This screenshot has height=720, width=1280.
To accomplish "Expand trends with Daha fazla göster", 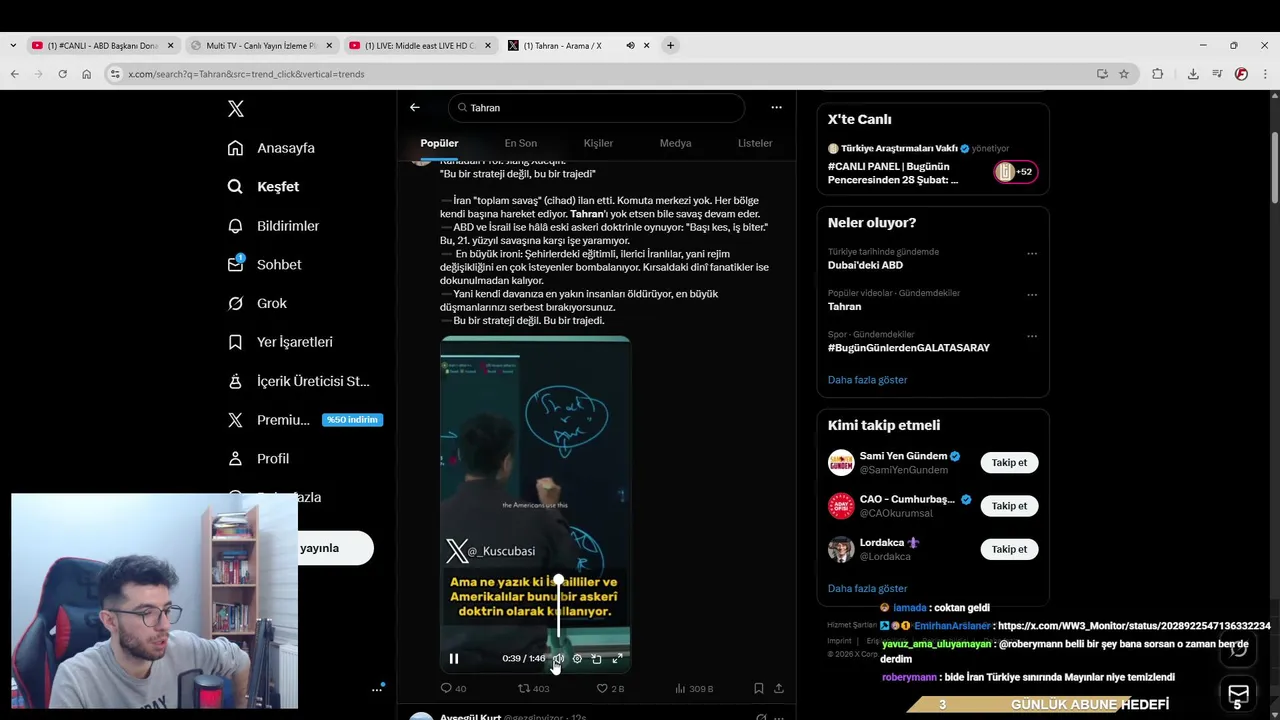I will (867, 380).
